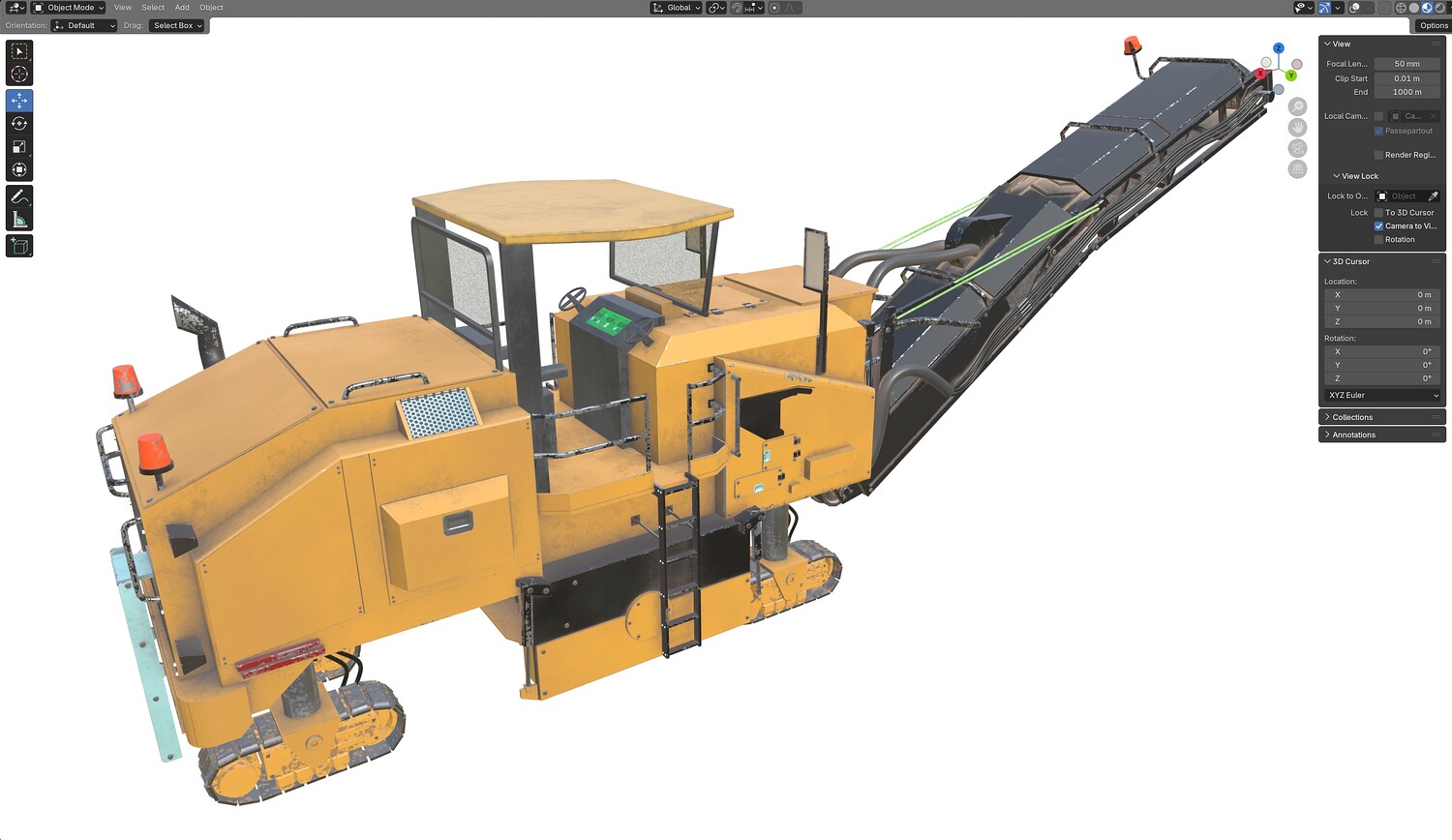Click the Options button
1452x840 pixels.
pos(1434,26)
